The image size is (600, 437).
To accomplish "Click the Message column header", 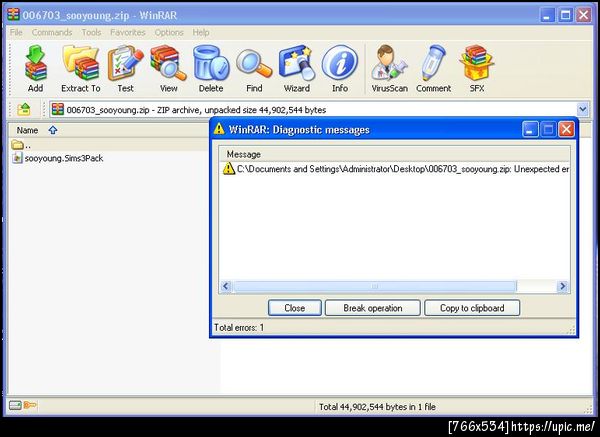I will (394, 154).
